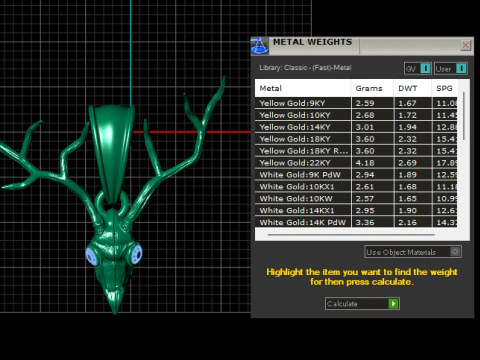
Task: Select the White Gold:10KX1 row
Action: (x=356, y=187)
